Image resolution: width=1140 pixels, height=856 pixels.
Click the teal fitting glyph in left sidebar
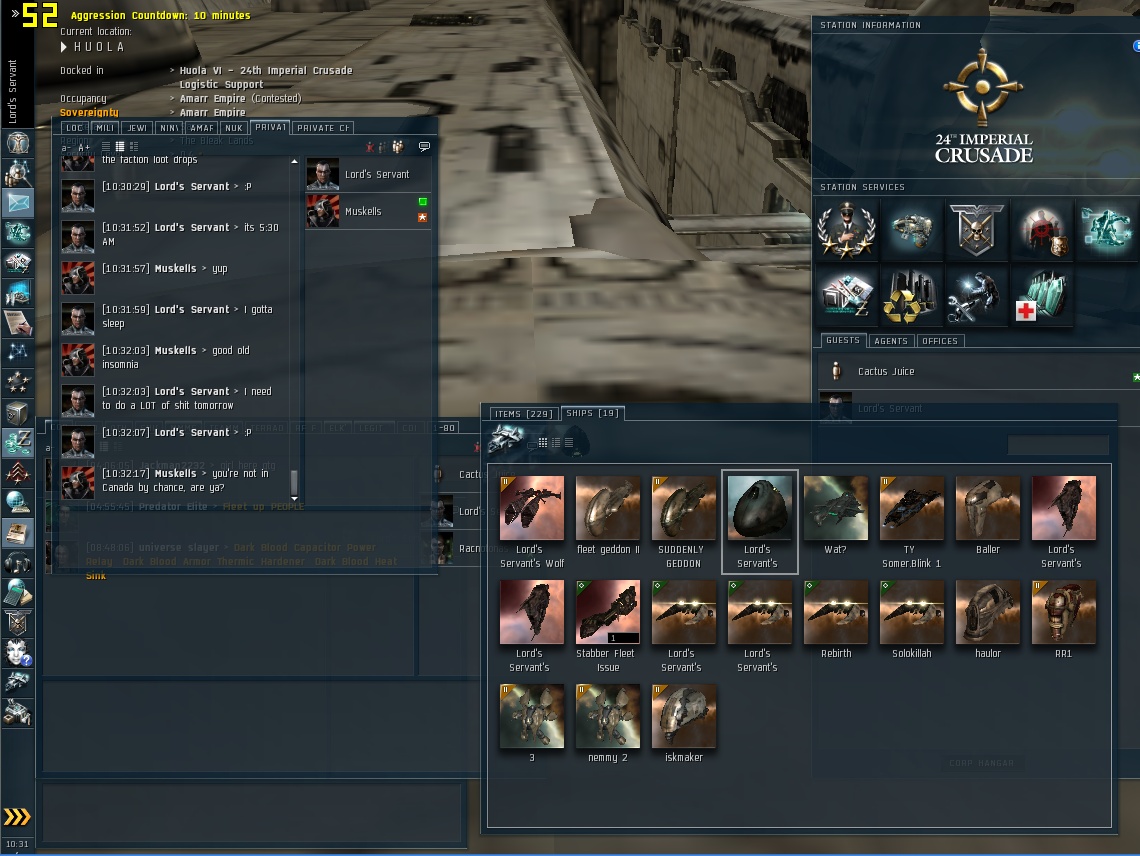click(17, 232)
